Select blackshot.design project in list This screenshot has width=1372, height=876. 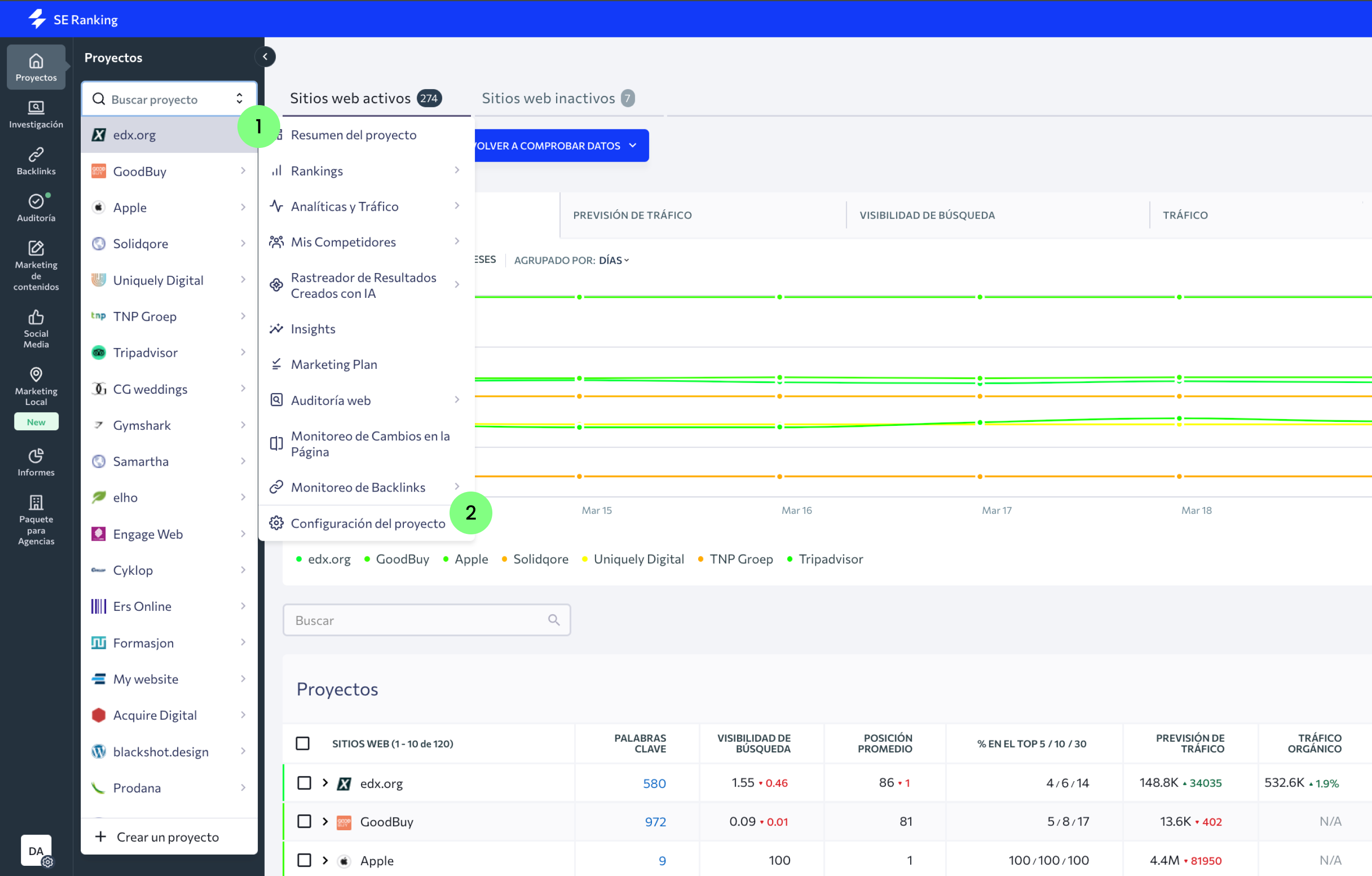click(169, 751)
